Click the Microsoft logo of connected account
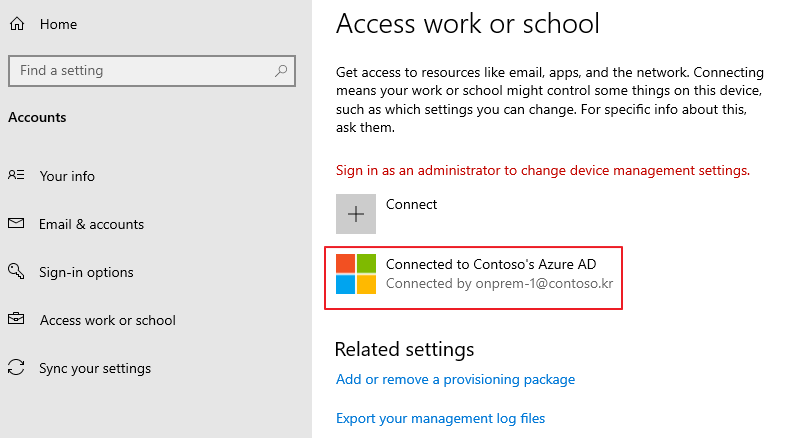Screen dimensions: 785x438 click(355, 274)
